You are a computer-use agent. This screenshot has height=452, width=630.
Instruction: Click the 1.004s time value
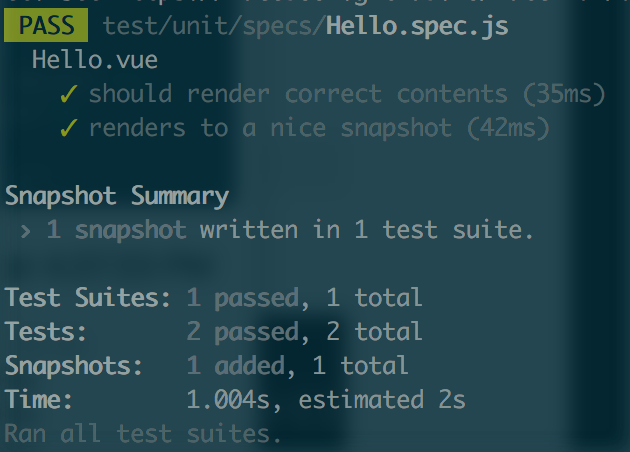(x=228, y=400)
